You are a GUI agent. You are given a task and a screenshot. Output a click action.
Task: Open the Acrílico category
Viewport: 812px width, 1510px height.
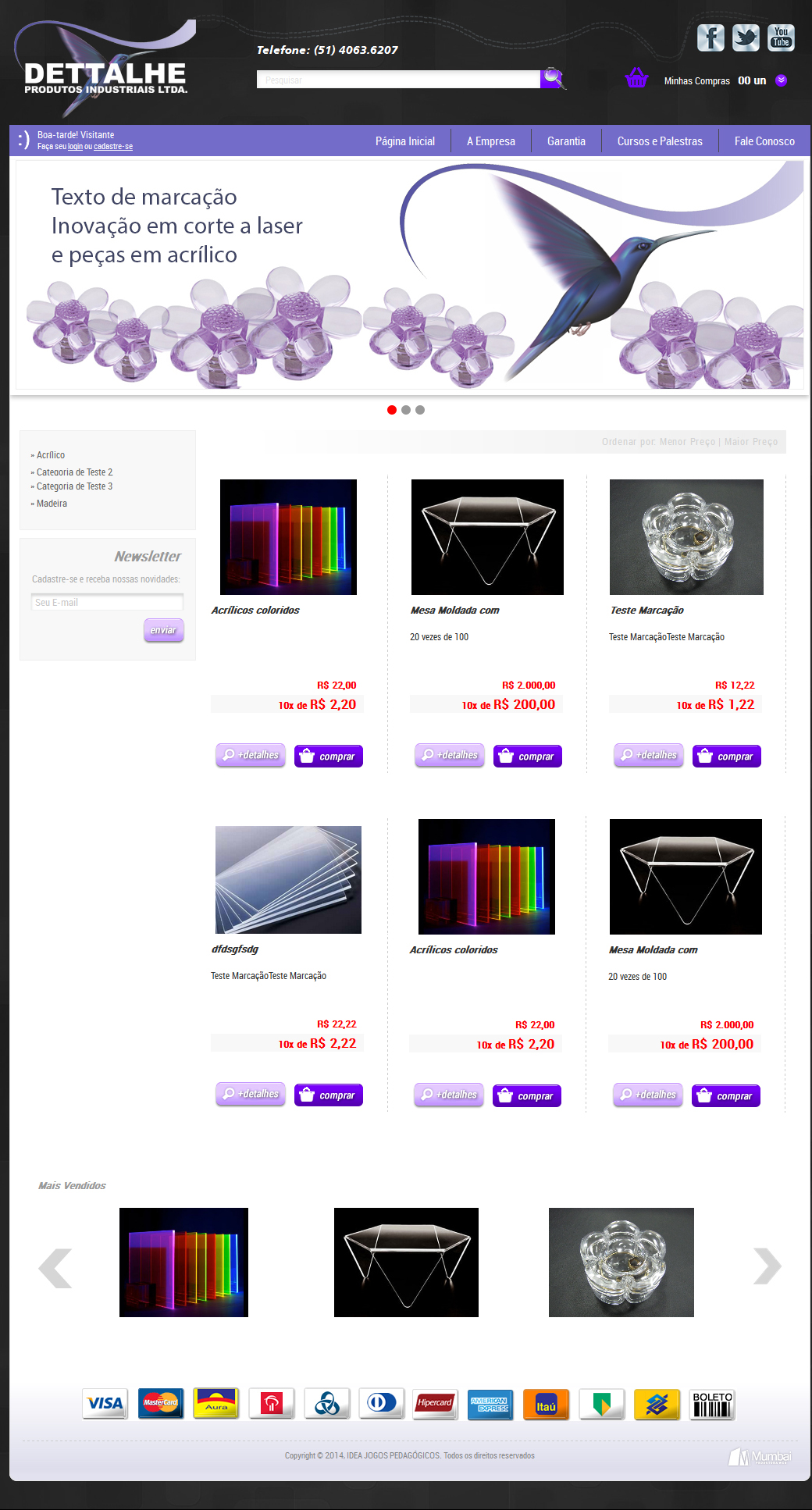click(x=51, y=455)
